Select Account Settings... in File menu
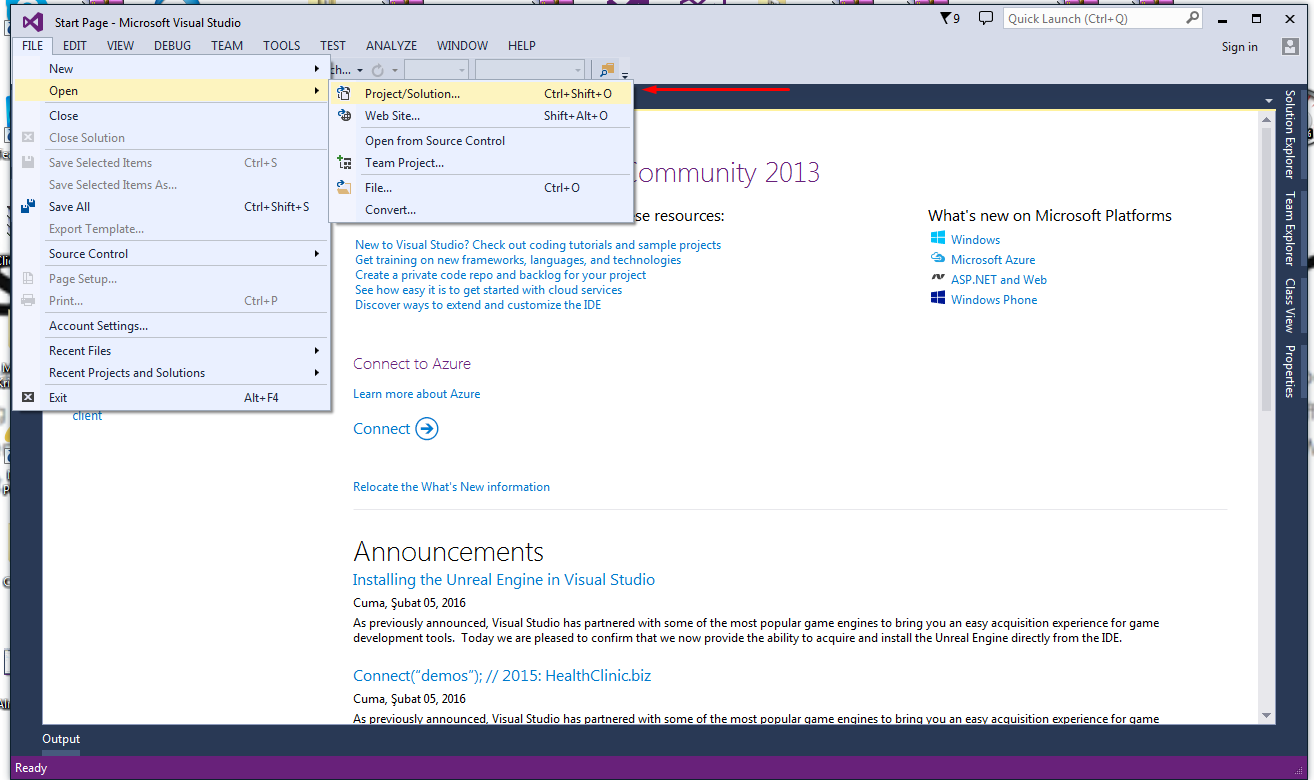Viewport: 1314px width, 780px height. (x=171, y=326)
